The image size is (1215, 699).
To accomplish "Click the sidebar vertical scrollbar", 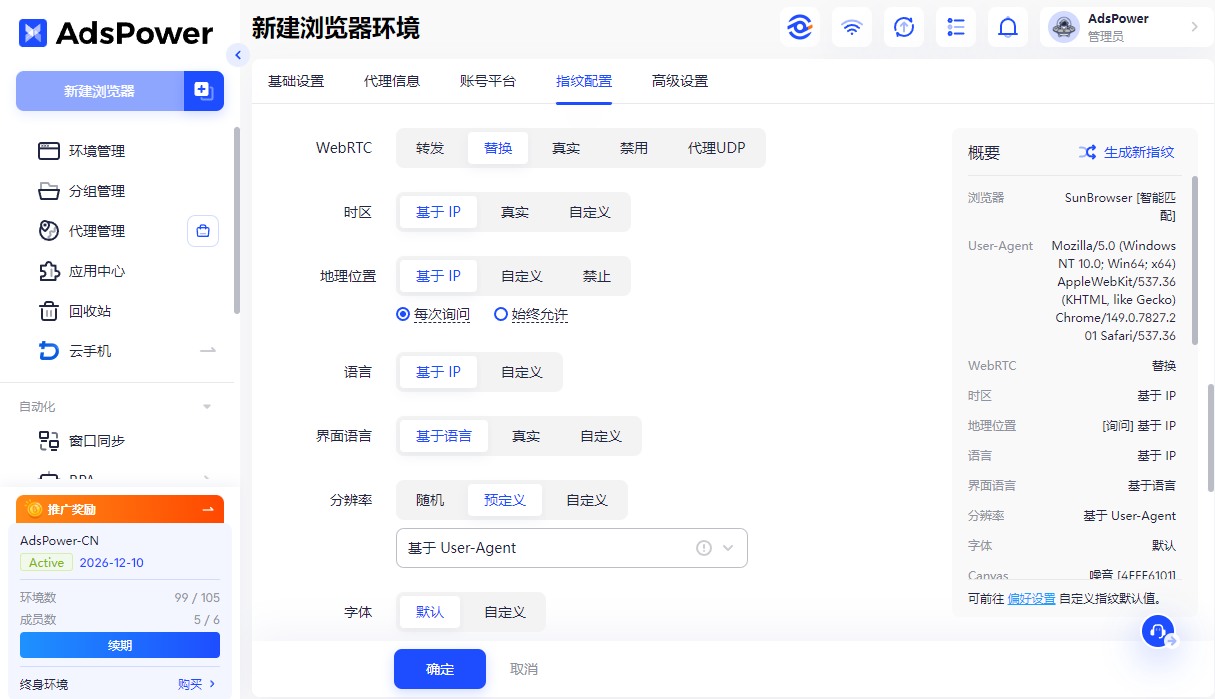I will (x=236, y=220).
